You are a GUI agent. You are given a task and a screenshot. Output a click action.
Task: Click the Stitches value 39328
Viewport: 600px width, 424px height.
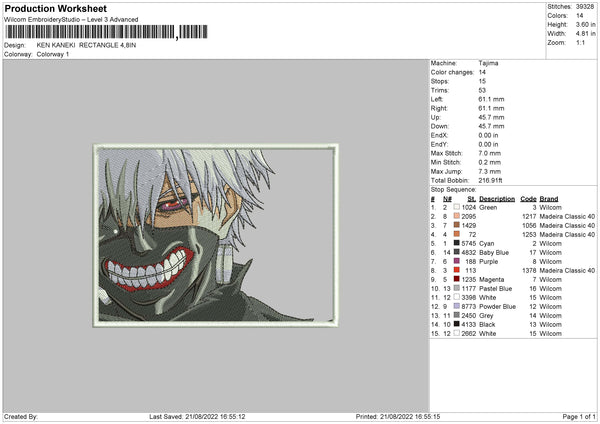click(585, 7)
